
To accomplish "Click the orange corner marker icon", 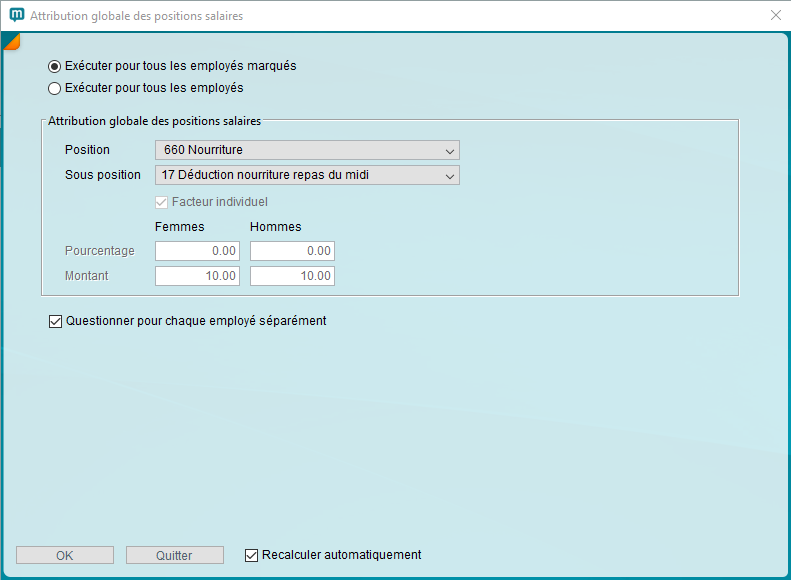I will point(11,40).
